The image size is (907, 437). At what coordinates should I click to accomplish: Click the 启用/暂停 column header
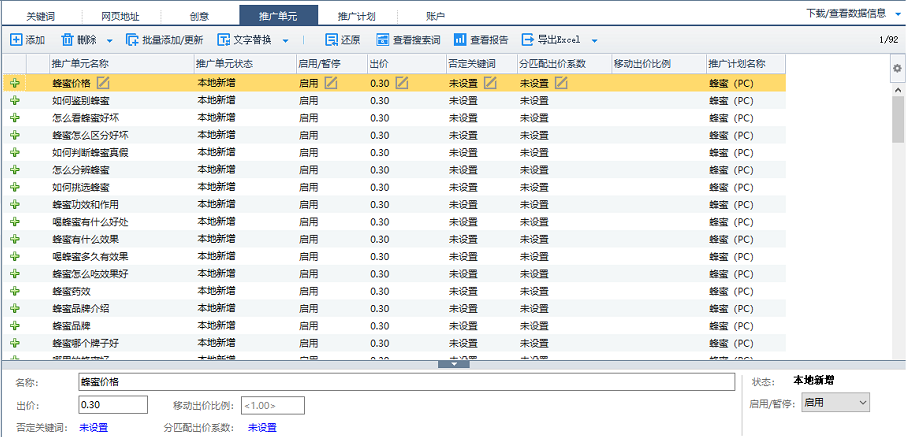click(x=331, y=64)
